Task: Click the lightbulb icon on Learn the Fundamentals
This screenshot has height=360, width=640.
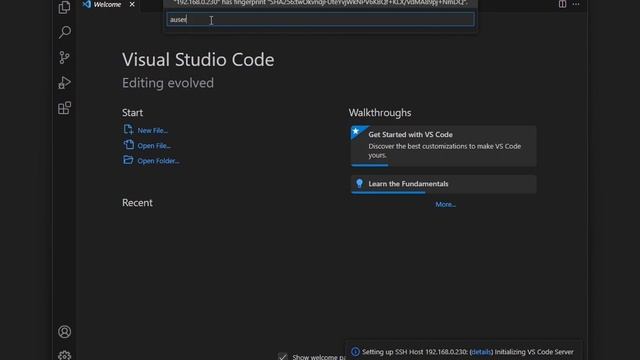Action: tap(359, 184)
